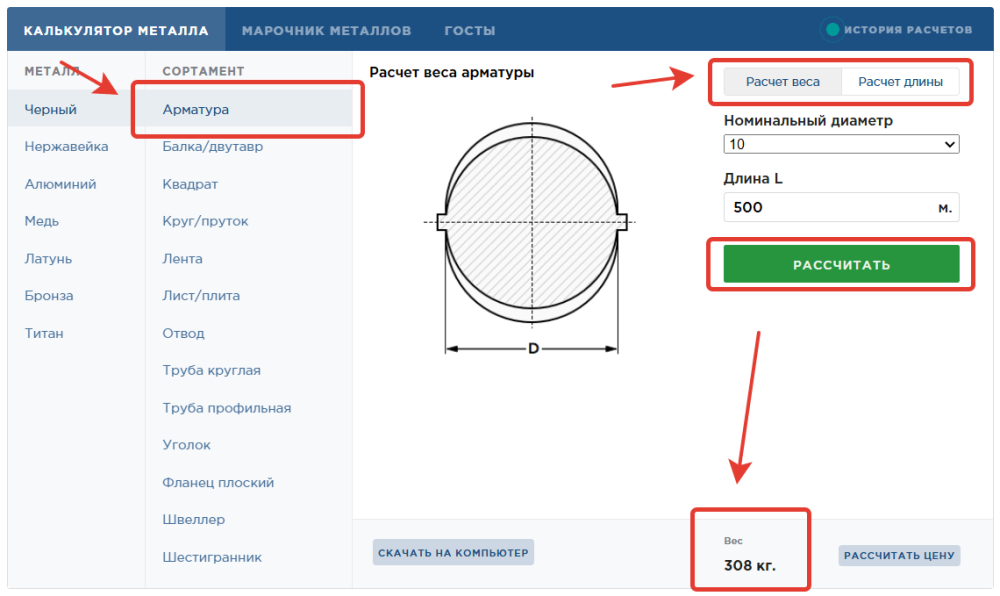Click Скачать на компьютер button

[453, 553]
